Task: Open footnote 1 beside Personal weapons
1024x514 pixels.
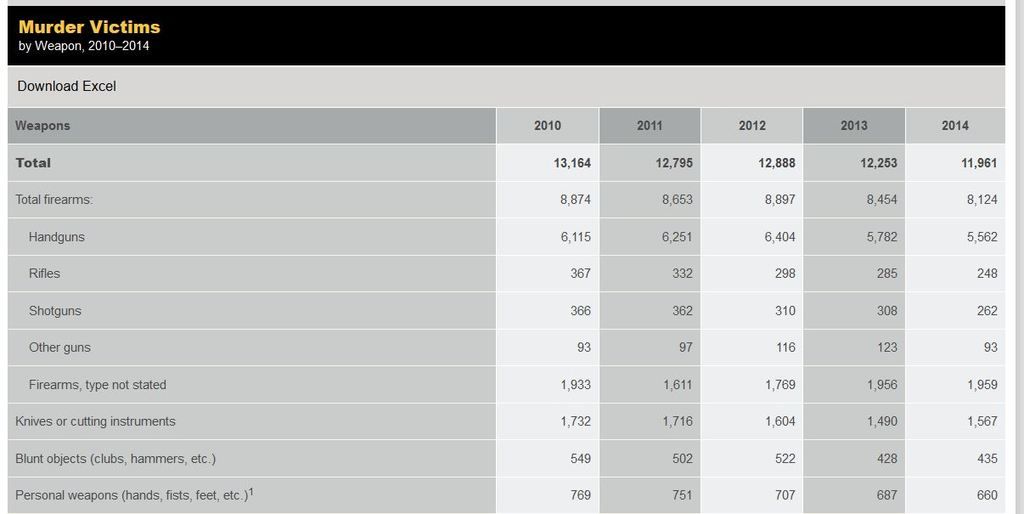Action: [251, 491]
